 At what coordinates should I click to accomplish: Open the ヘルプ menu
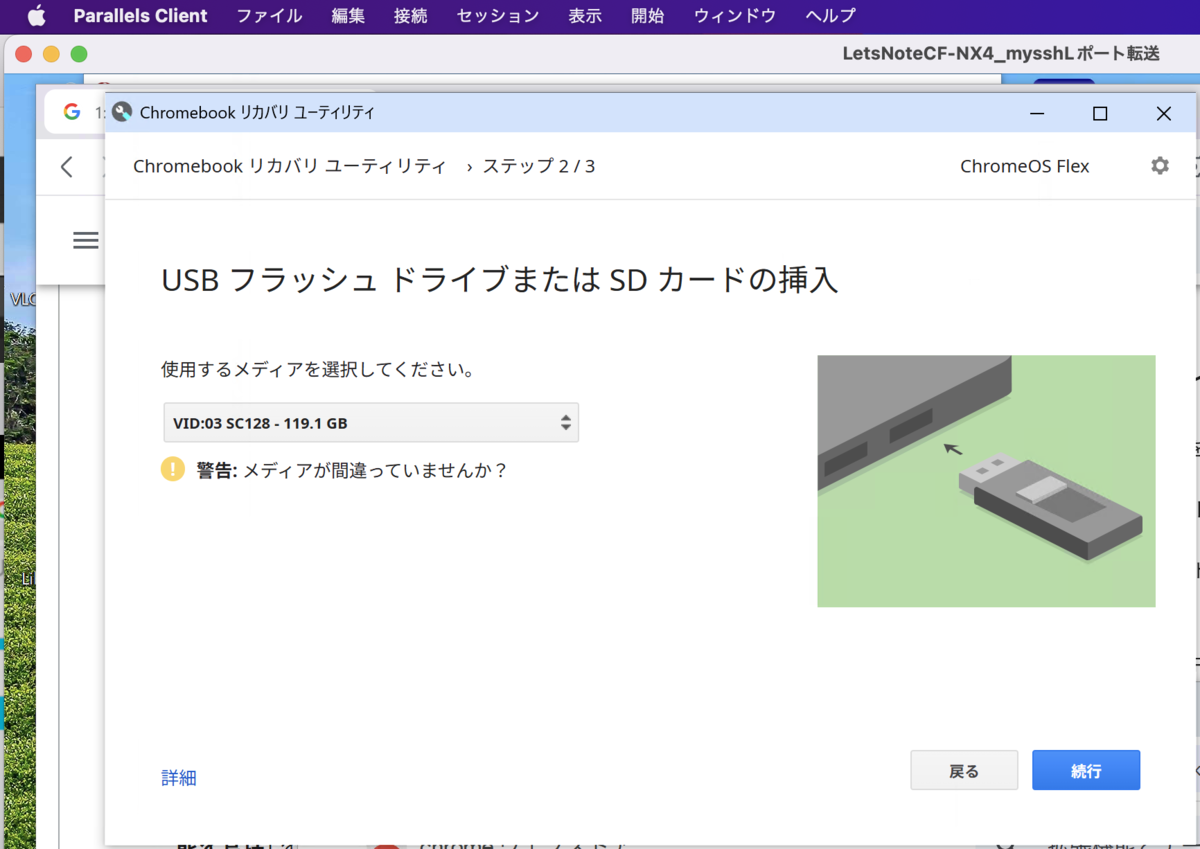831,16
